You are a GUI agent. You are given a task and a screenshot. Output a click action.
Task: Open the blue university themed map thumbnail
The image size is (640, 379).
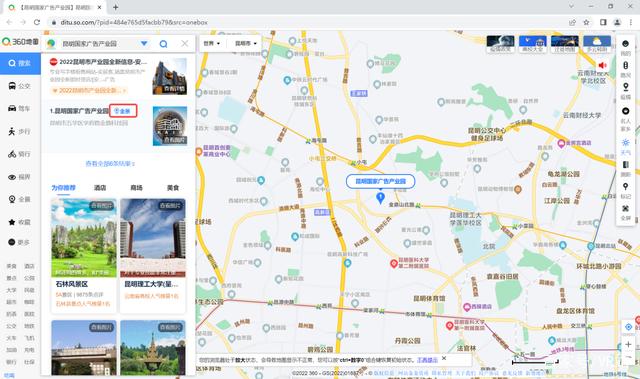[533, 44]
